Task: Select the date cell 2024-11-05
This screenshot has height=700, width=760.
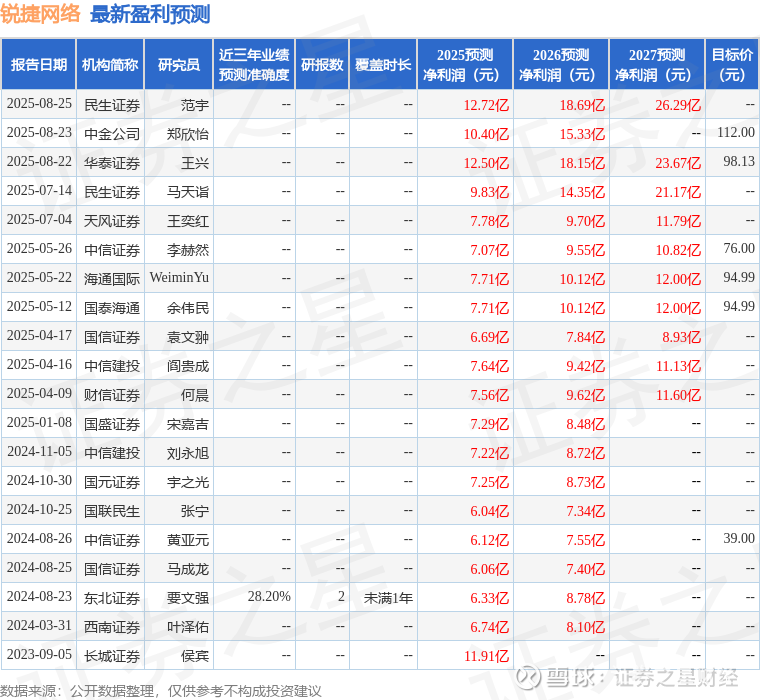Action: (x=39, y=451)
